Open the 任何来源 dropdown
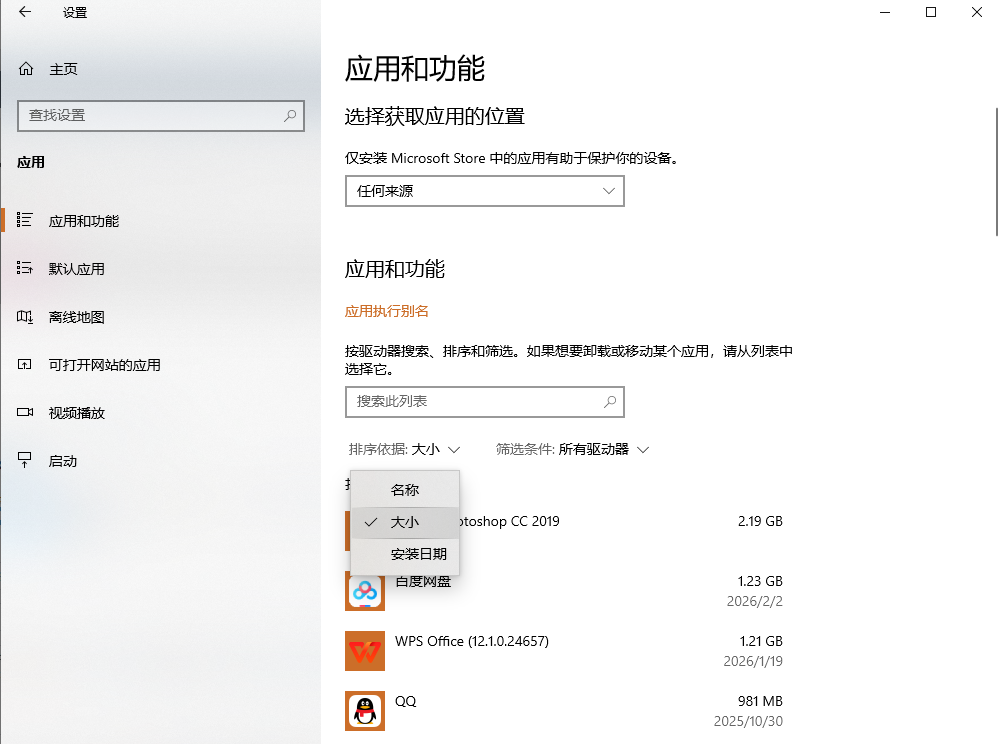 (484, 191)
